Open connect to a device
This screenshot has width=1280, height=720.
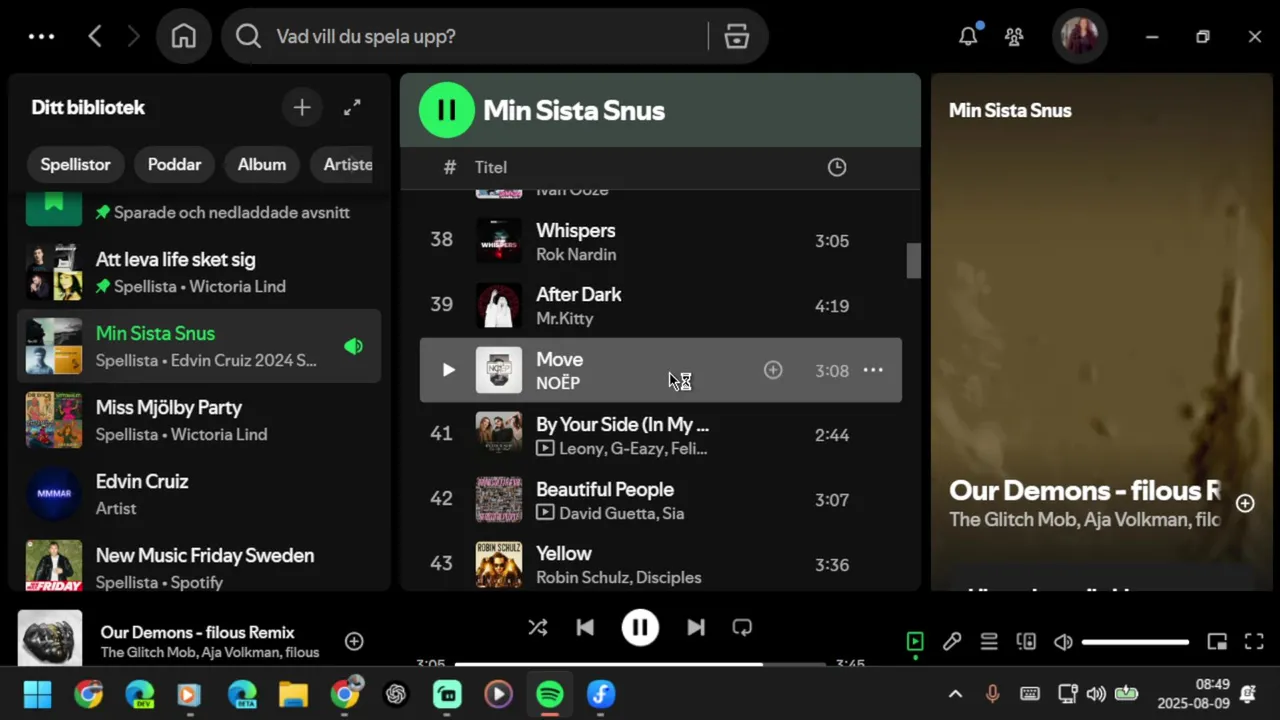1026,642
